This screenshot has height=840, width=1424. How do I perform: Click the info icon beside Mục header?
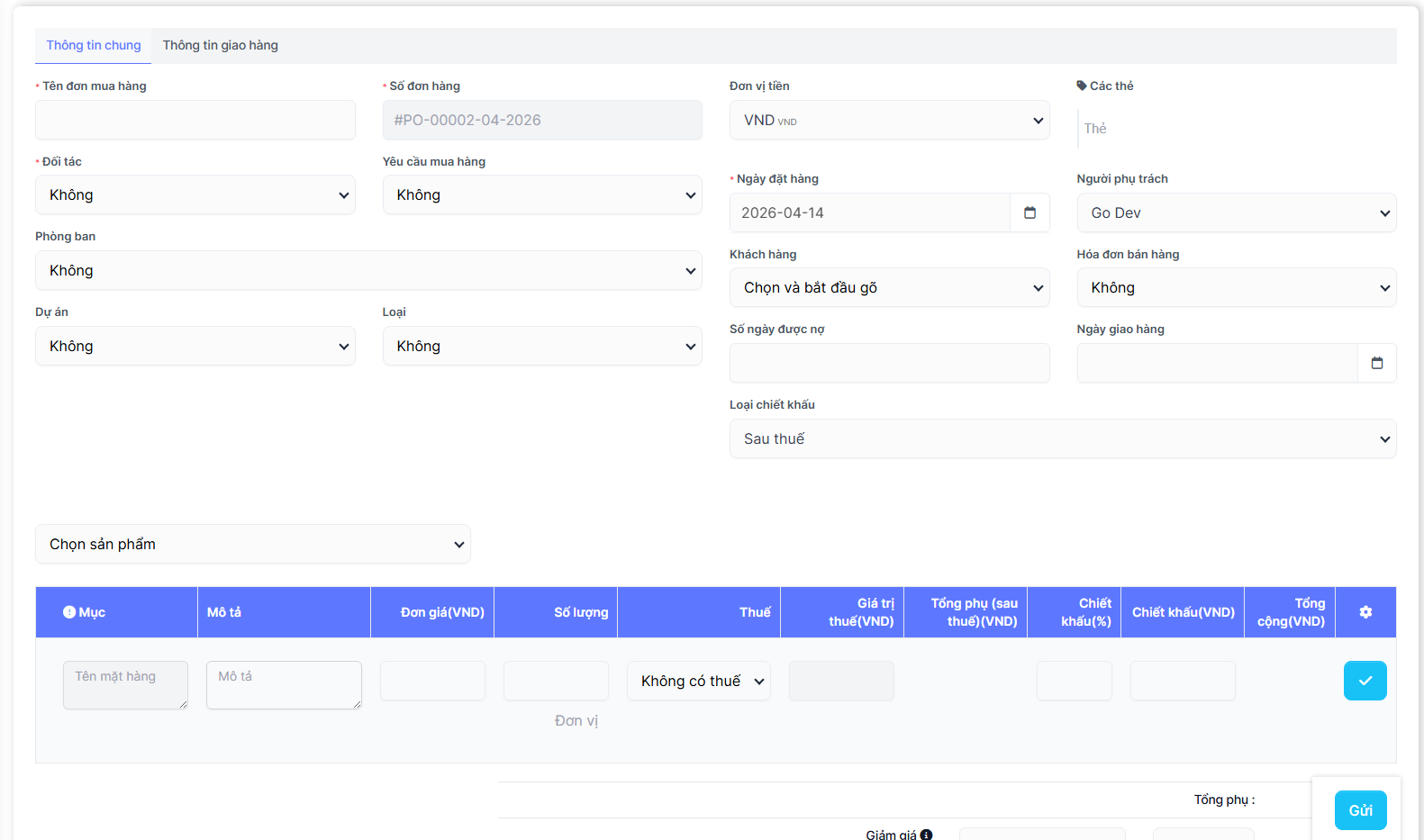[x=69, y=612]
